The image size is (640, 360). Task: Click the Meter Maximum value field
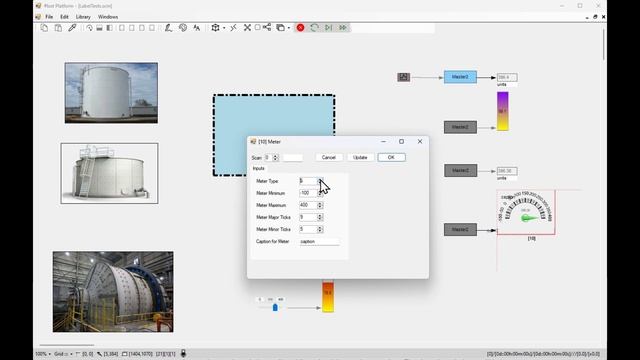click(x=308, y=205)
